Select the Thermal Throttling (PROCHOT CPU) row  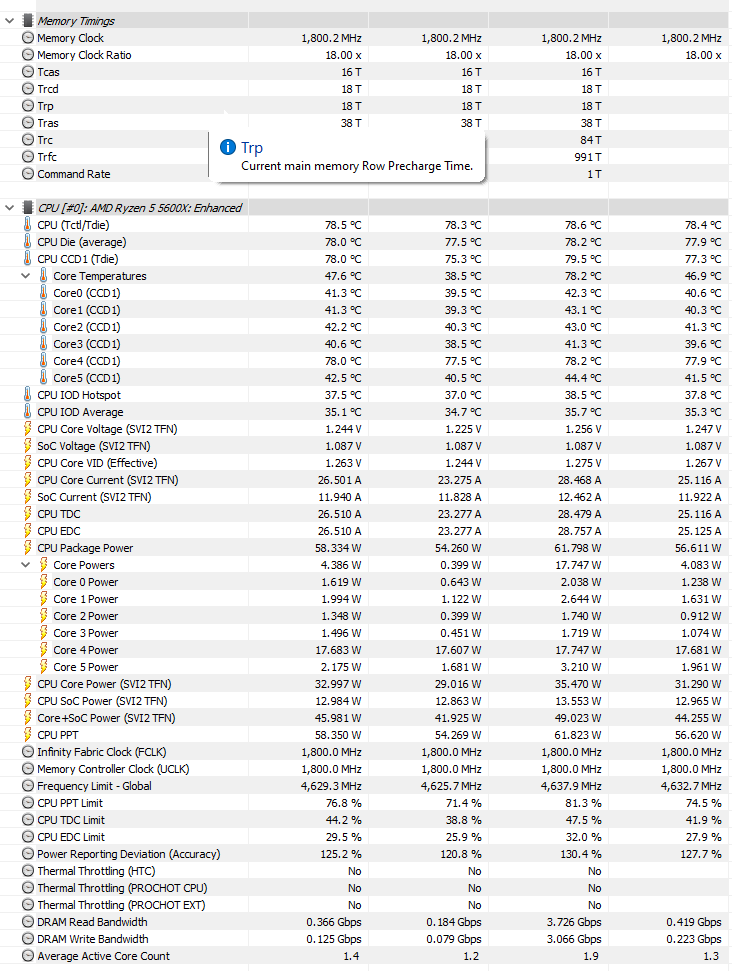point(366,887)
